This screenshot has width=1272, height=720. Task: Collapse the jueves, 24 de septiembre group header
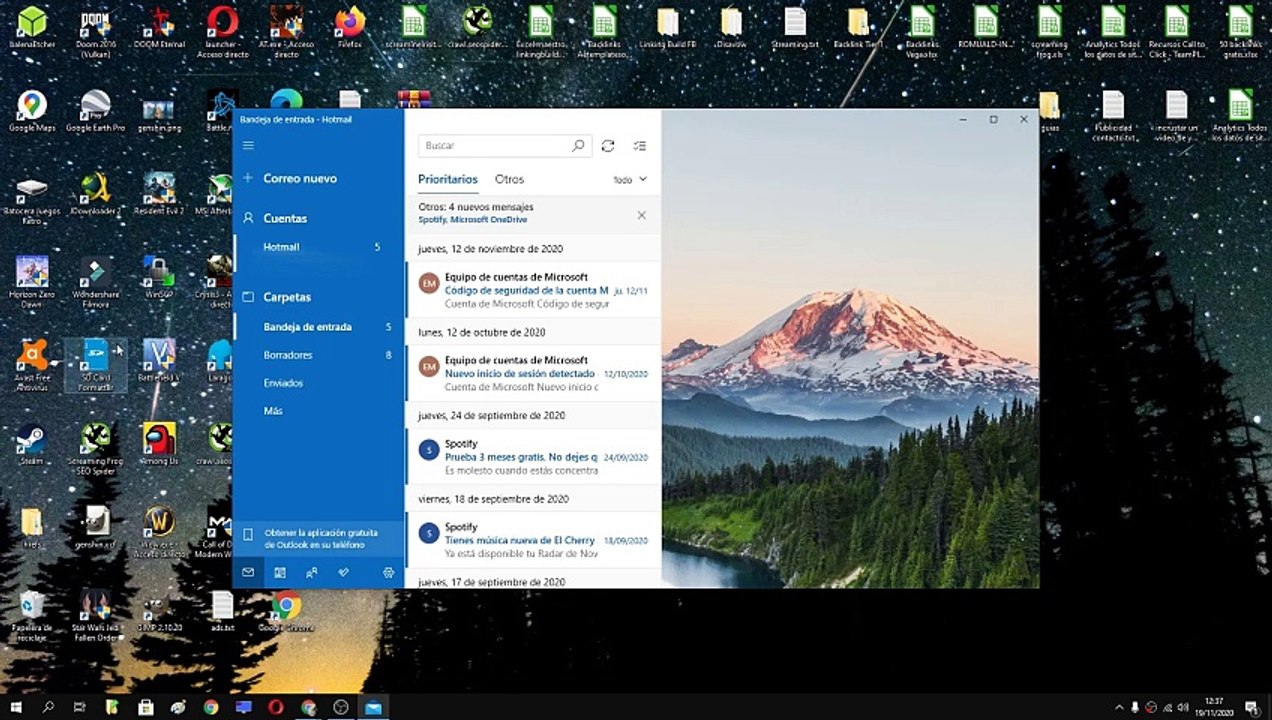coord(534,415)
